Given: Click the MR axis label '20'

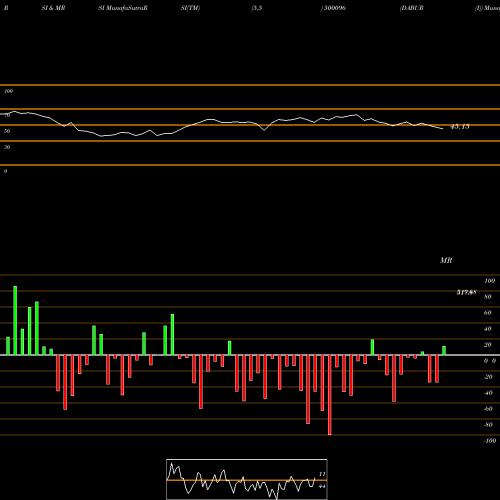Looking at the screenshot, I should pyautogui.click(x=488, y=345).
